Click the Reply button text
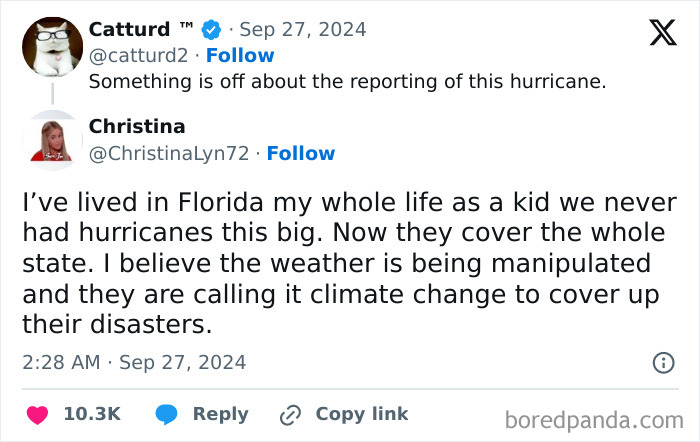This screenshot has width=700, height=442. [x=220, y=414]
